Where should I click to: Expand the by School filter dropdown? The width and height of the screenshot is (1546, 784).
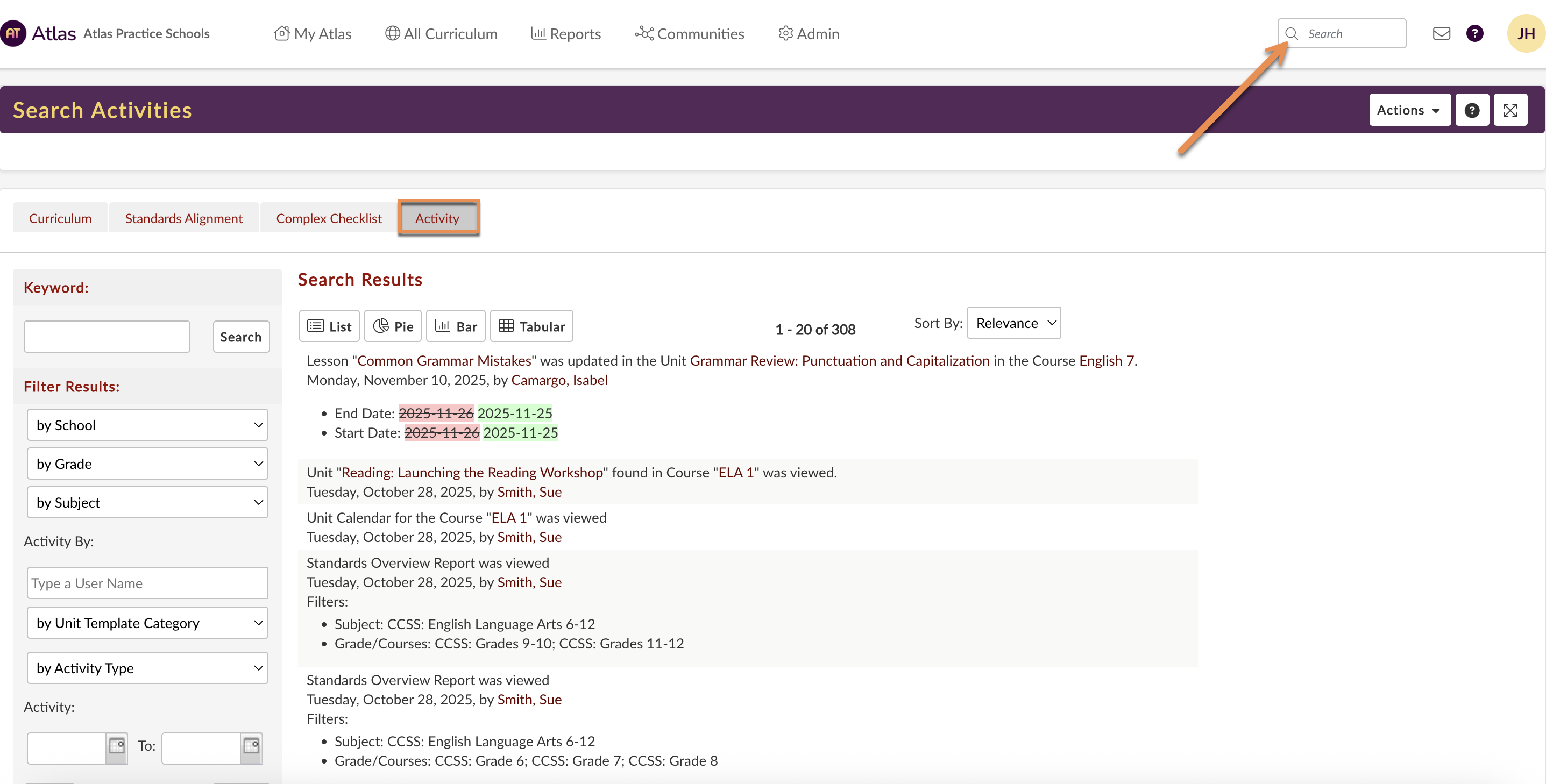[x=147, y=425]
